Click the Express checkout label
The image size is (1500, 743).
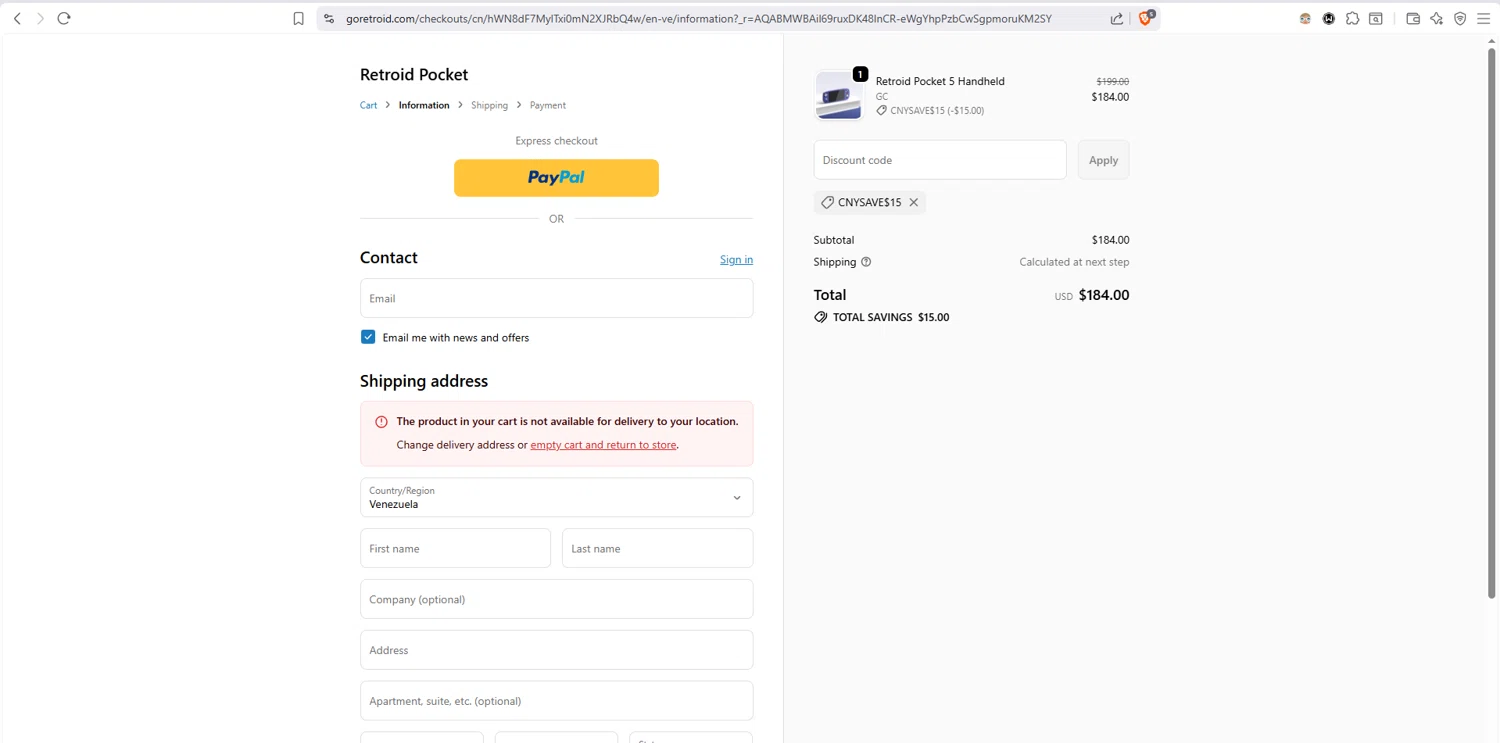[x=556, y=141]
